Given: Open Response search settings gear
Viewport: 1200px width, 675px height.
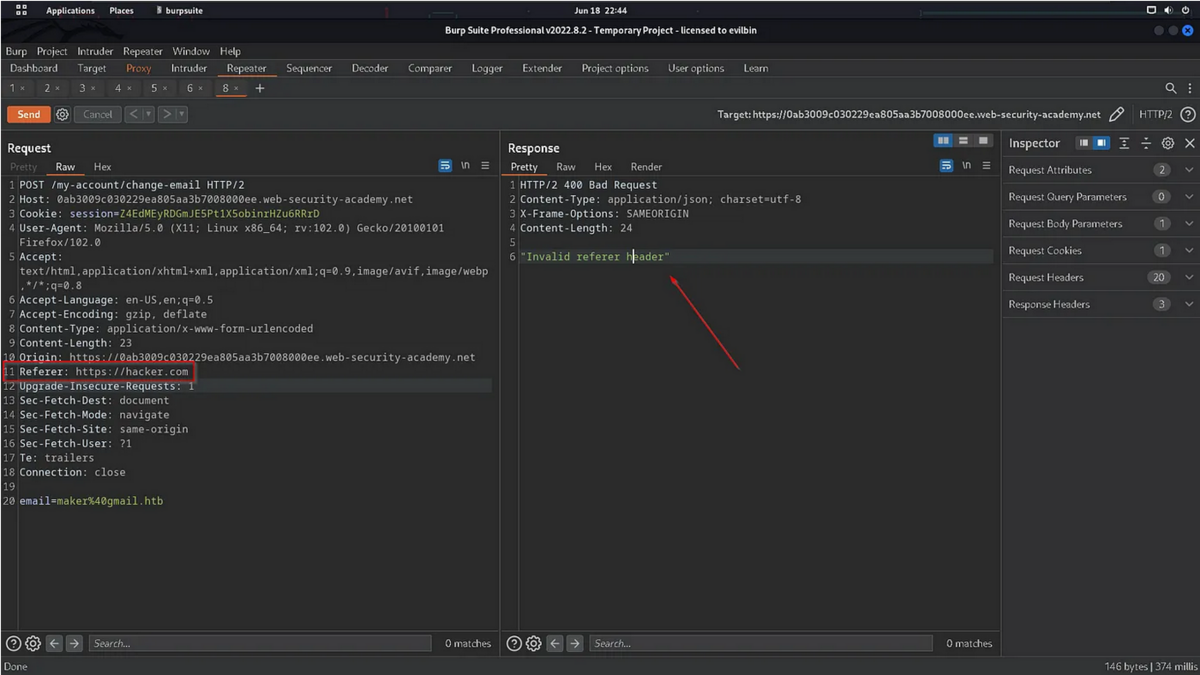Looking at the screenshot, I should tap(533, 644).
